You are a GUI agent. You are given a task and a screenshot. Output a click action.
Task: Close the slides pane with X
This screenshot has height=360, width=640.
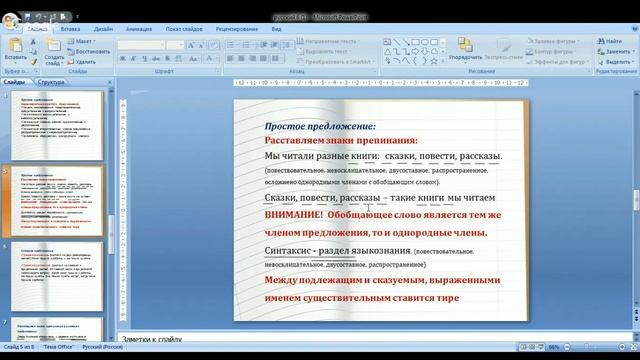(109, 82)
